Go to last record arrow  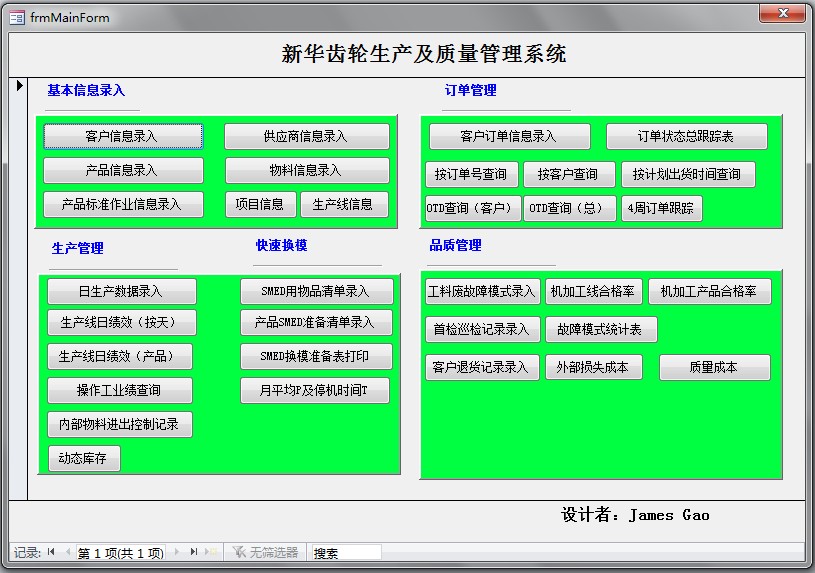(194, 552)
